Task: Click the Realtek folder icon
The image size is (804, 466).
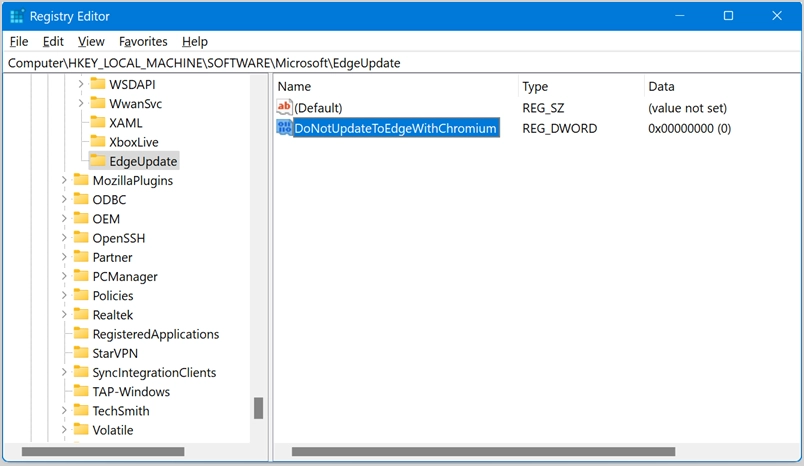Action: click(x=81, y=314)
